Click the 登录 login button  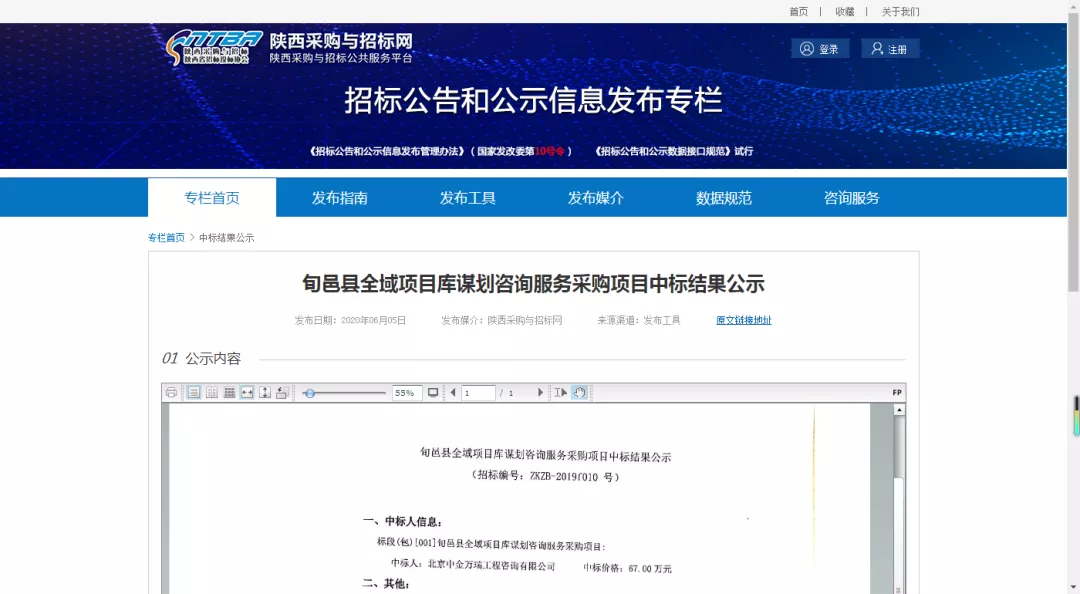(x=820, y=49)
